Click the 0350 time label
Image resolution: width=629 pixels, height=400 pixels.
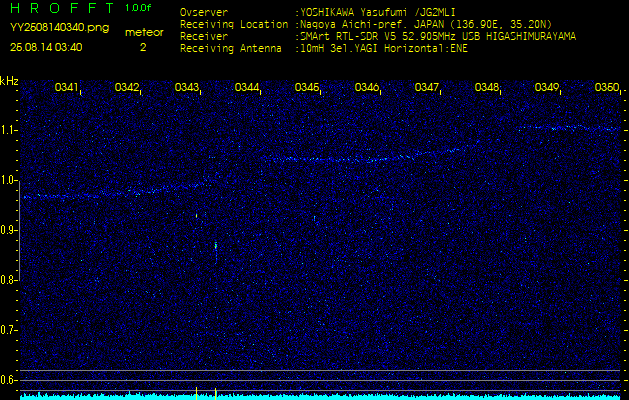click(607, 87)
